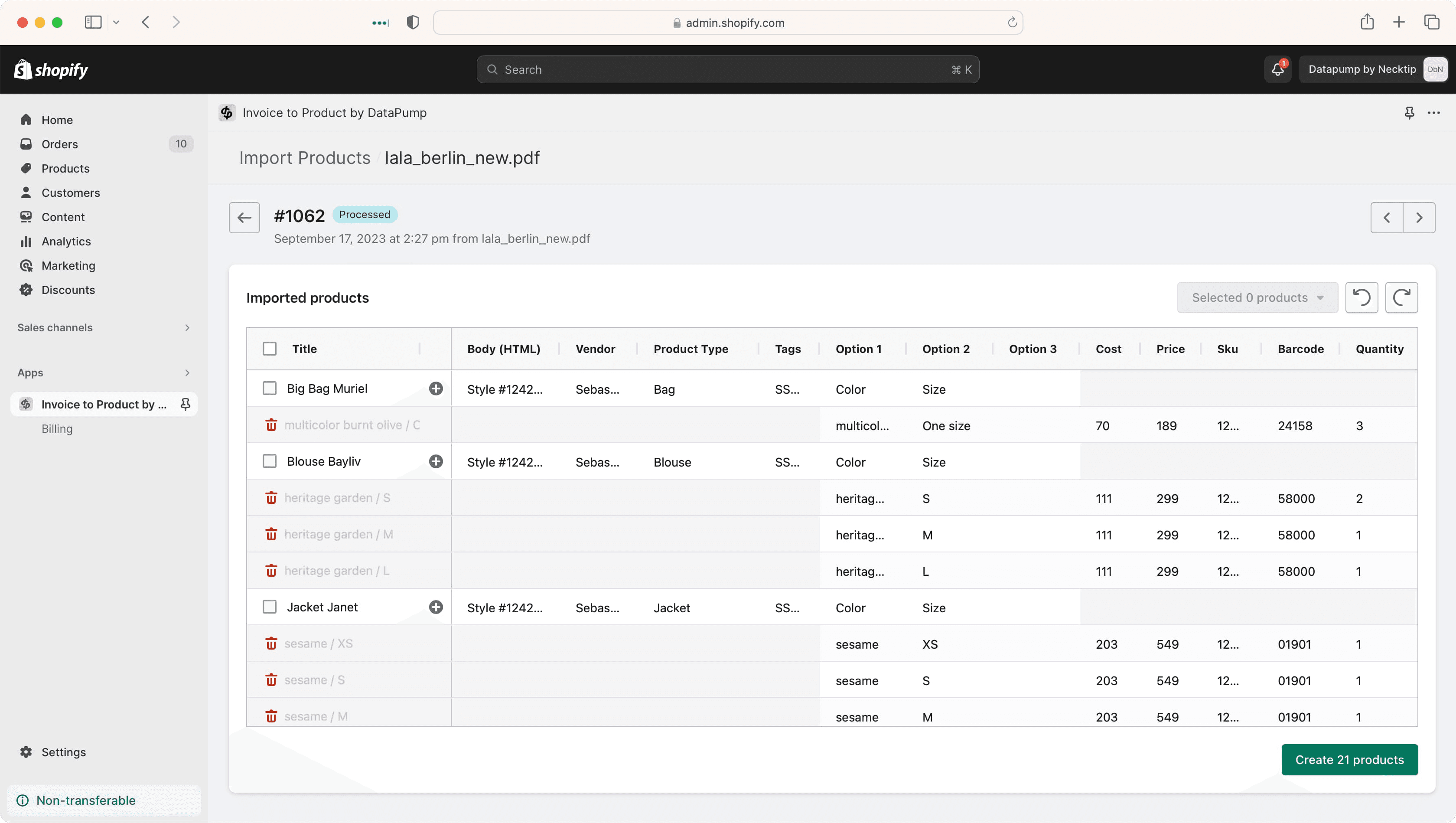Click the redo arrow button
Screen dimensions: 1456x823
1402,297
